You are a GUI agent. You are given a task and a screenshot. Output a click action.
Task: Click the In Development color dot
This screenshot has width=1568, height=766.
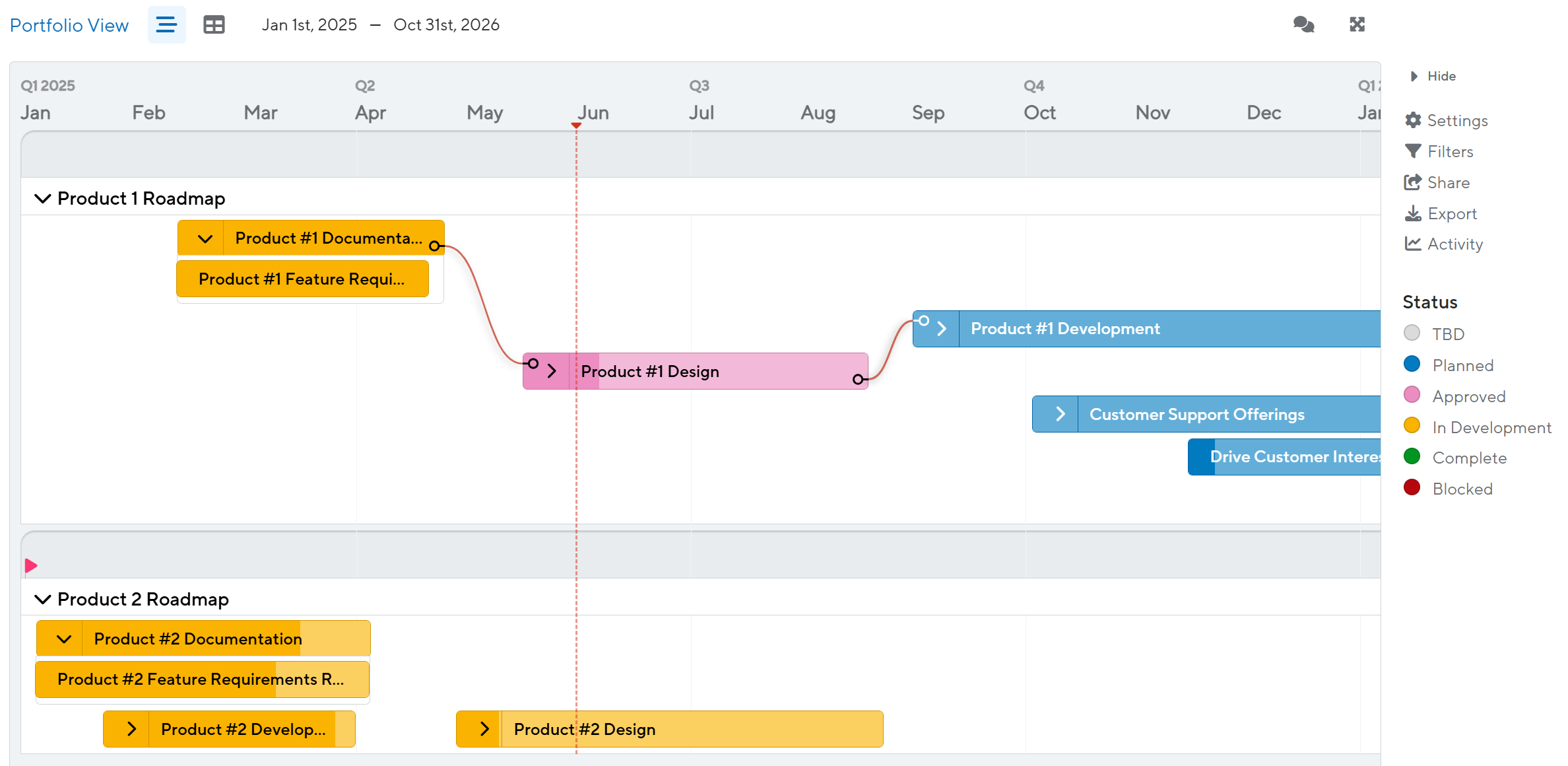pos(1412,426)
